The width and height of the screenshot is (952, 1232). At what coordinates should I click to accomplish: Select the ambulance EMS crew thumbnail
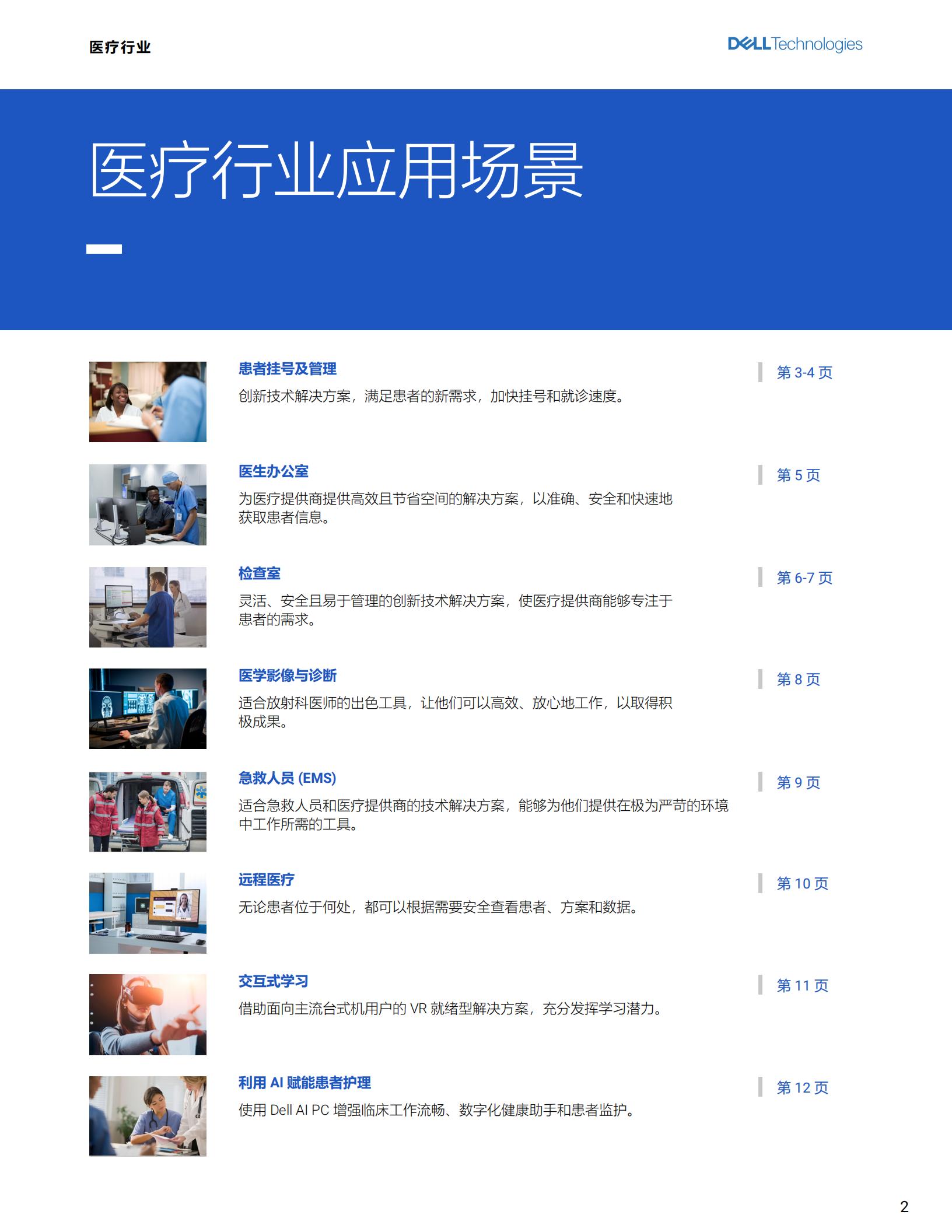[x=148, y=812]
